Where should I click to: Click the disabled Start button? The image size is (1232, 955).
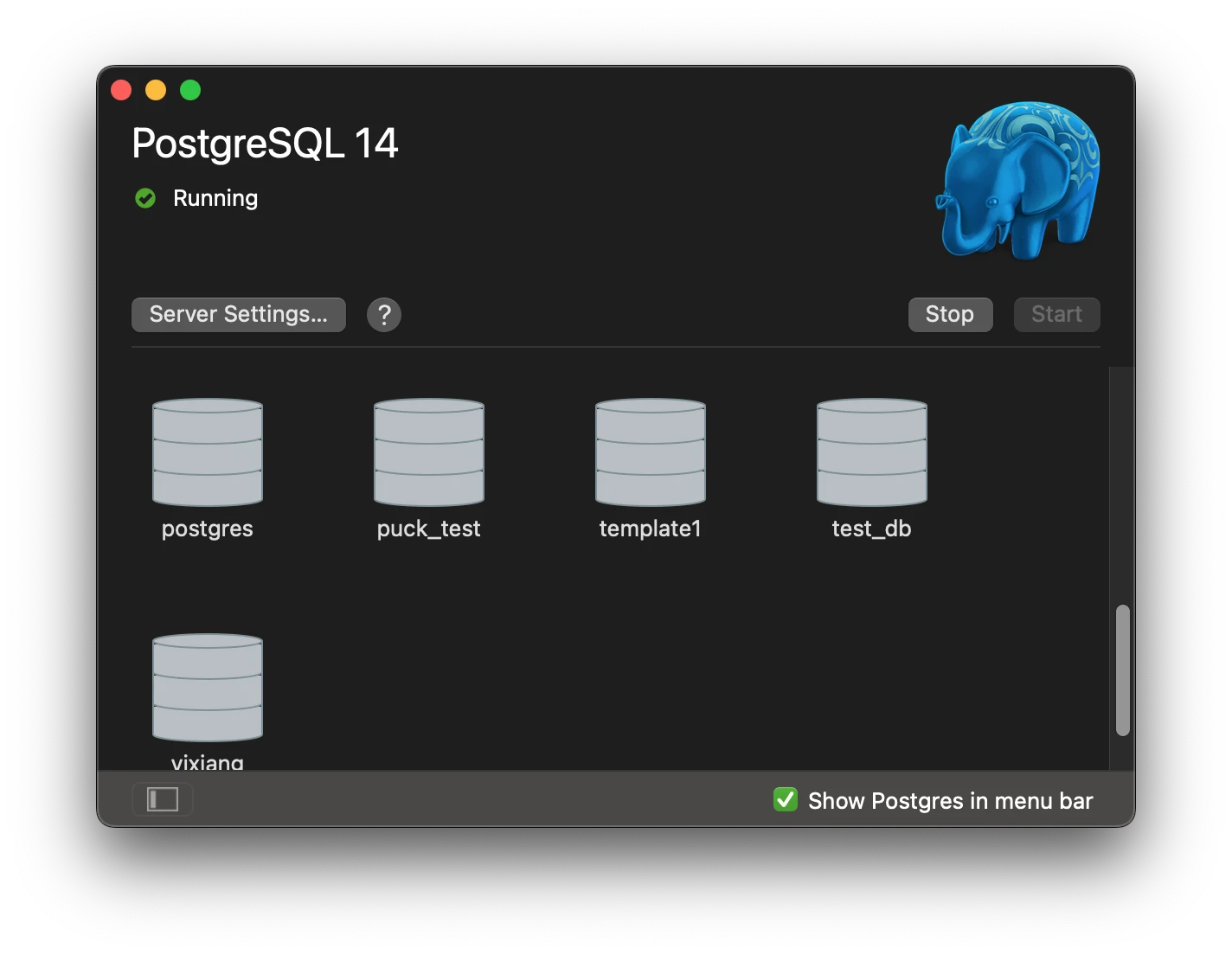pyautogui.click(x=1056, y=315)
